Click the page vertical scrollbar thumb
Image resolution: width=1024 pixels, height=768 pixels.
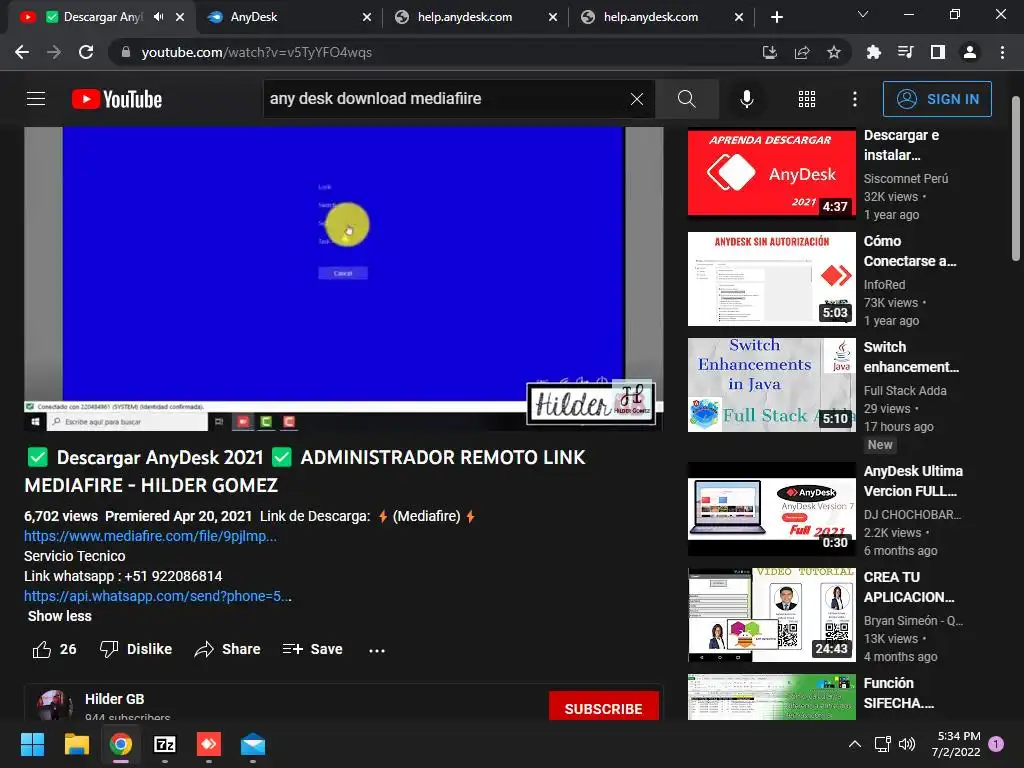(x=1016, y=178)
